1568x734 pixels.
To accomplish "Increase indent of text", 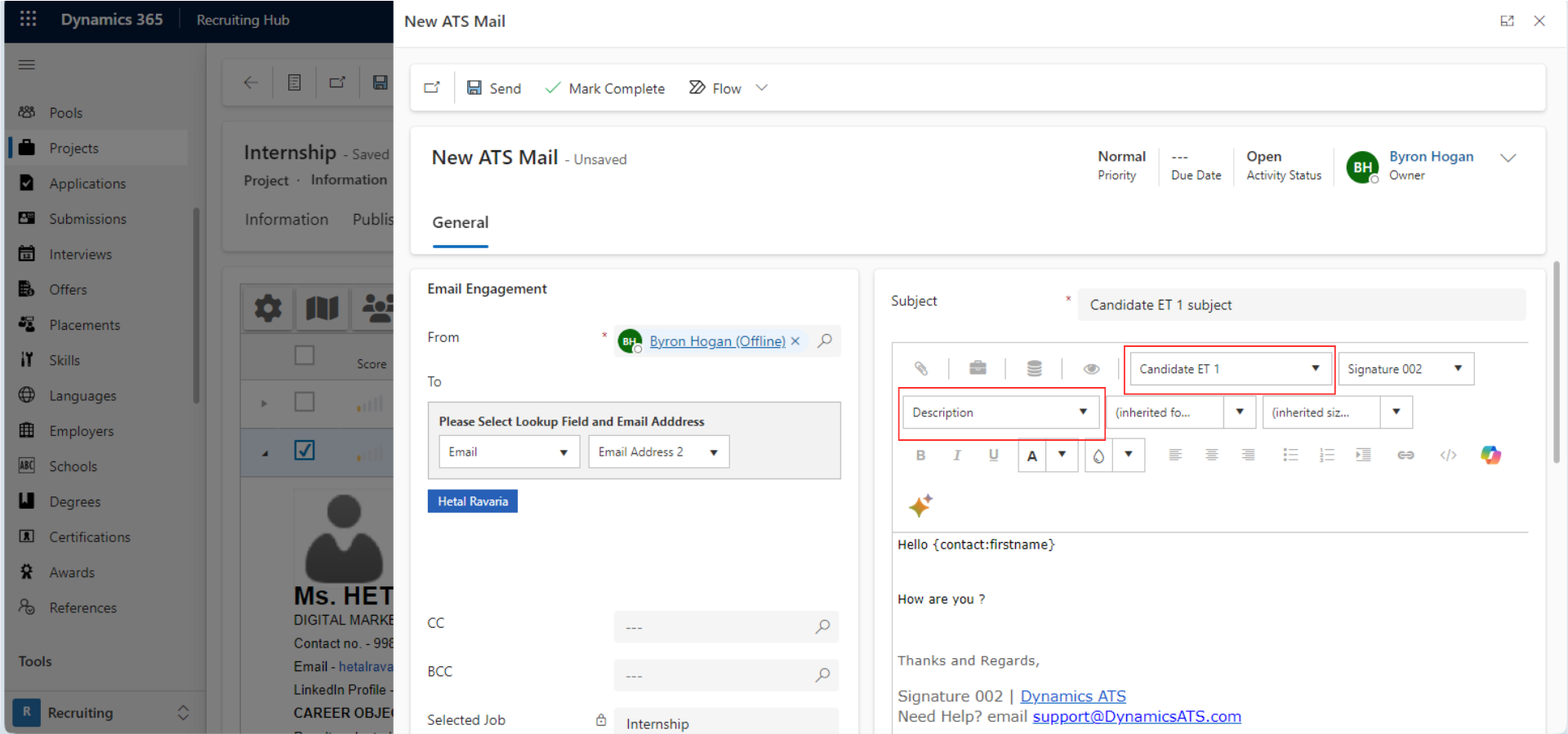I will click(1363, 455).
